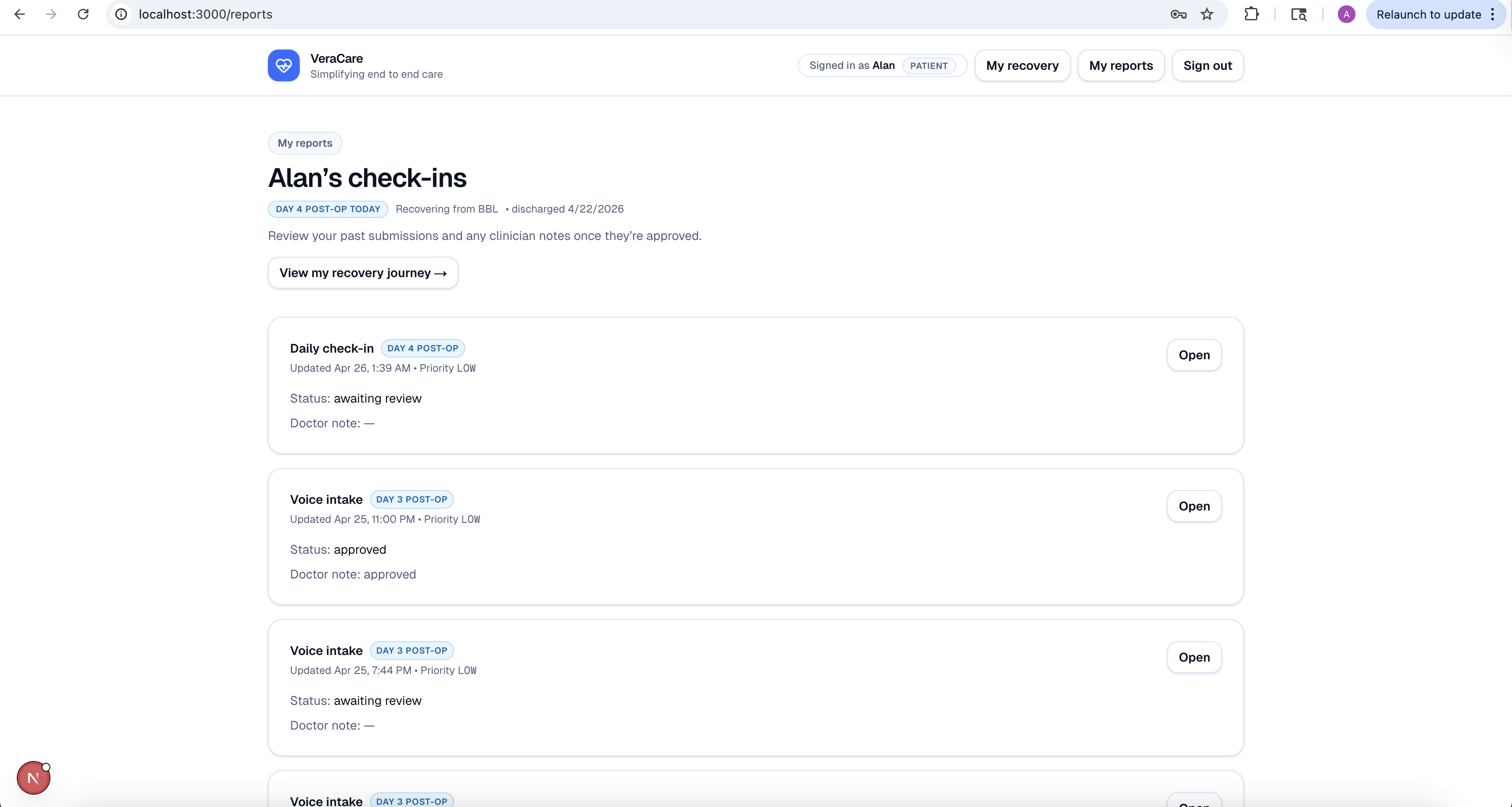Open the Next.js dev tools badge
This screenshot has height=807, width=1512.
pyautogui.click(x=34, y=778)
